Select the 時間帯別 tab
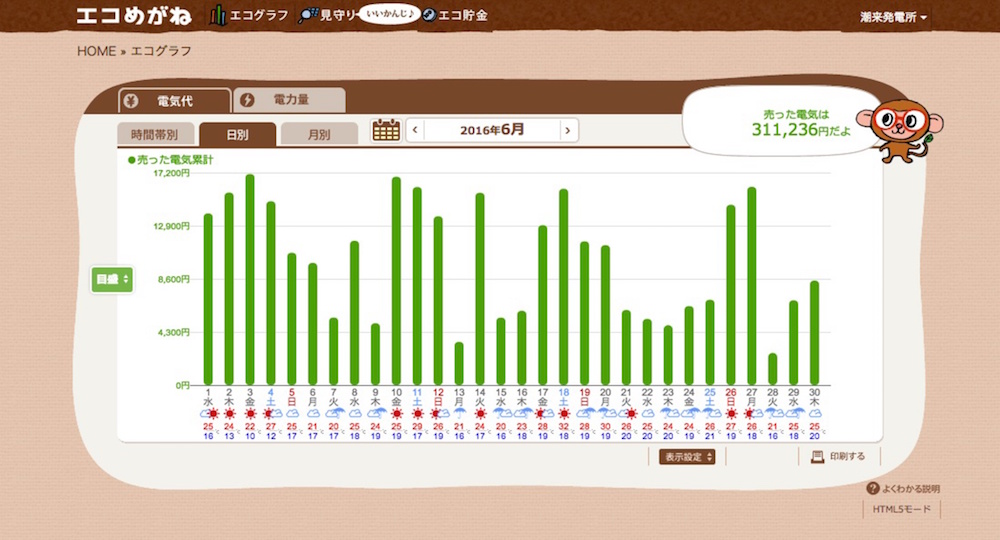Image resolution: width=1000 pixels, height=540 pixels. (154, 134)
